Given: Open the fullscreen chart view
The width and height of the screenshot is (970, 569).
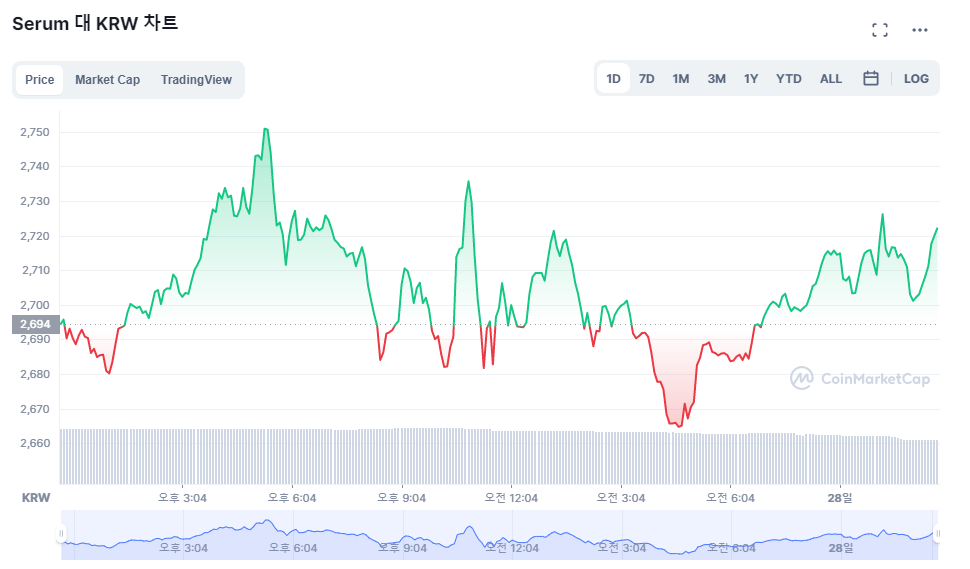Looking at the screenshot, I should (880, 30).
